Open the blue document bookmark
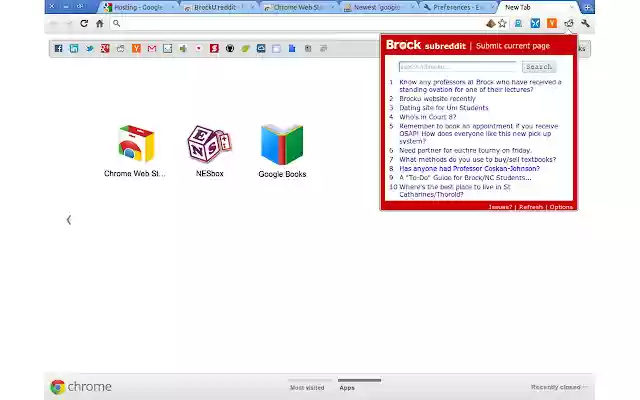The height and width of the screenshot is (400, 640). 292,49
